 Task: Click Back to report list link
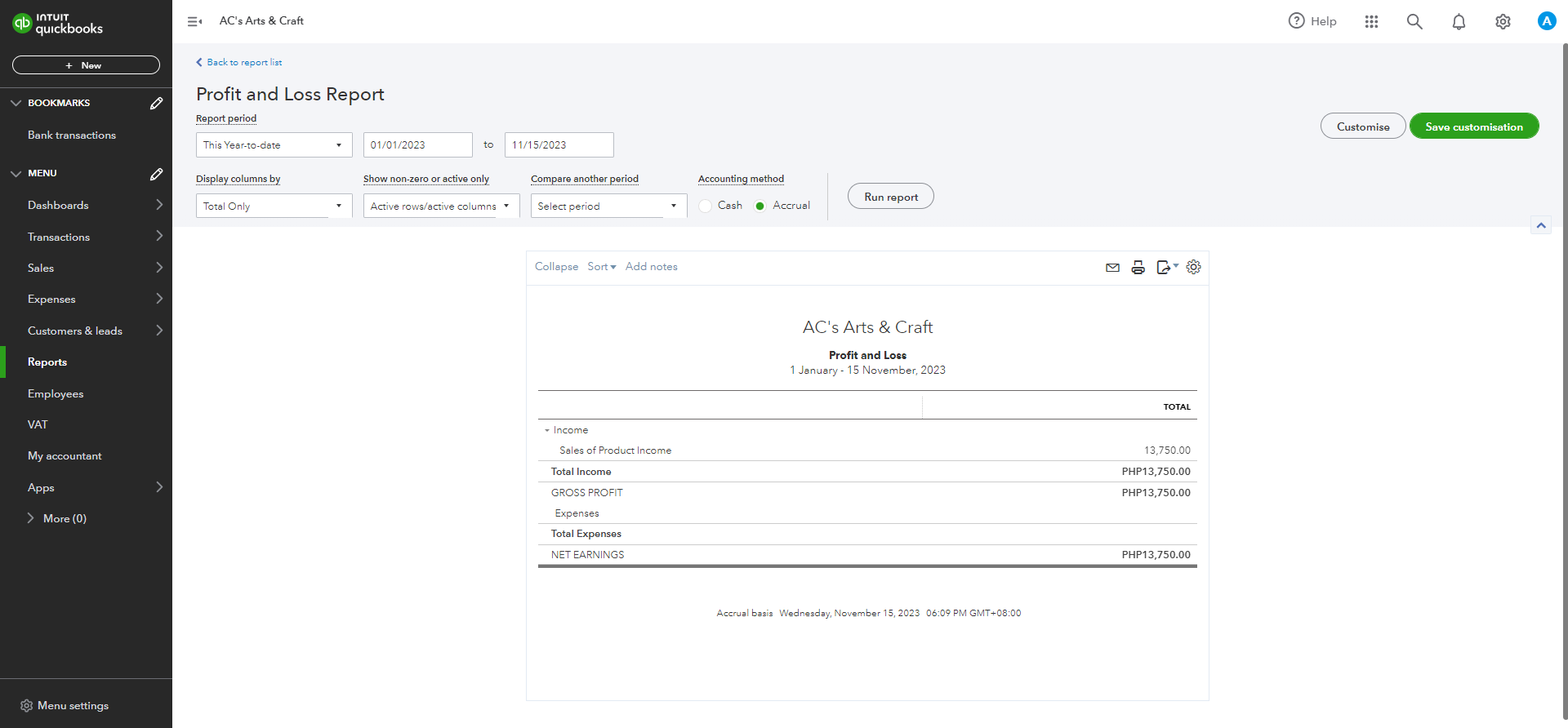click(x=244, y=62)
